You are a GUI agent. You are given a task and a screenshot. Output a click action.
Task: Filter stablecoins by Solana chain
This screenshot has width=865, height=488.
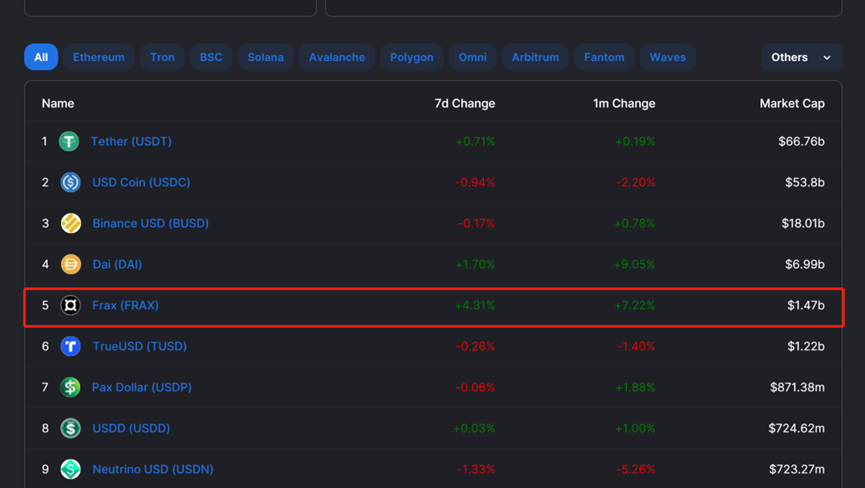tap(265, 57)
